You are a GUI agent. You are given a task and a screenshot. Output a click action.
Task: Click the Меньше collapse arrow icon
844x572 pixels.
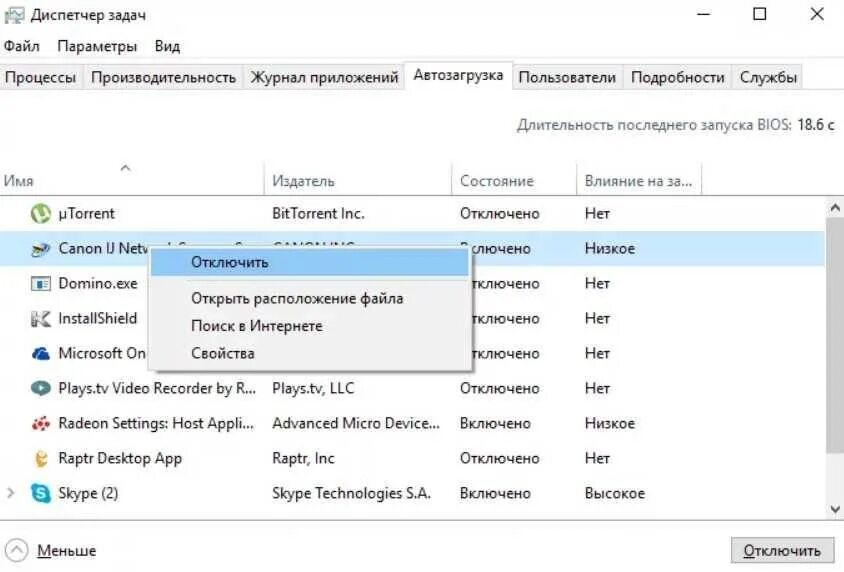click(17, 550)
